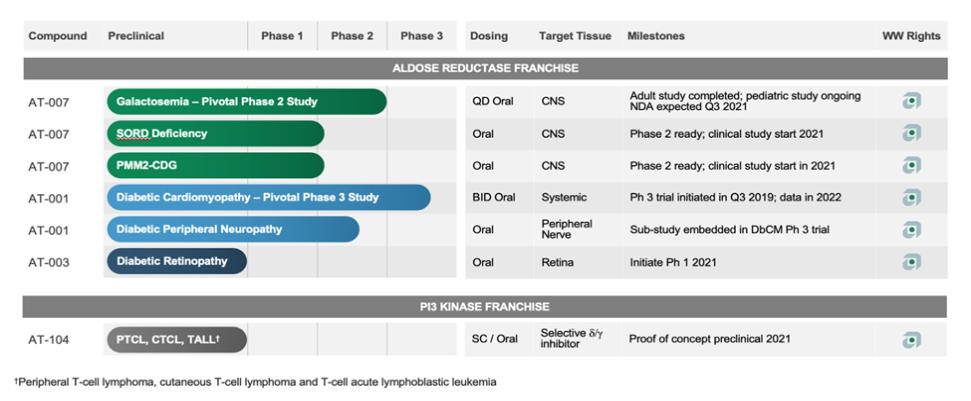Click WW Rights icon for Diabetic Retinopathy
Screen dimensions: 971x401
click(911, 262)
